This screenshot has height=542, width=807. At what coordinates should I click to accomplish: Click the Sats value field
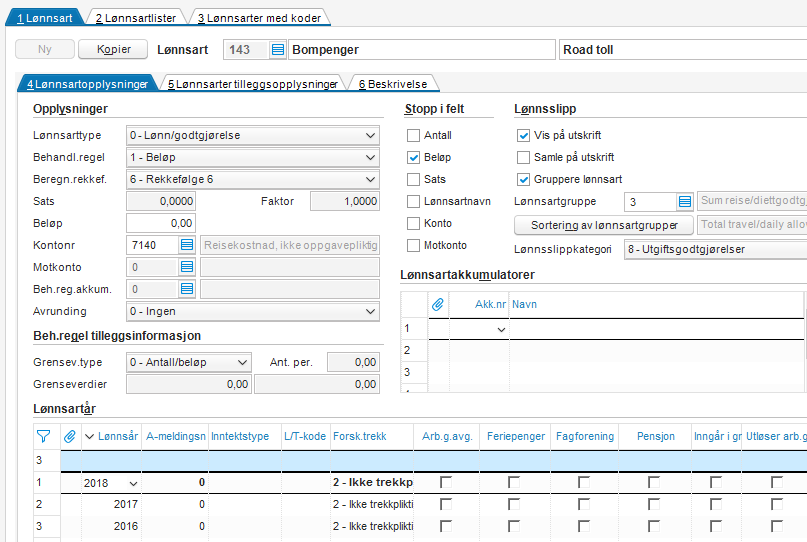[x=161, y=201]
